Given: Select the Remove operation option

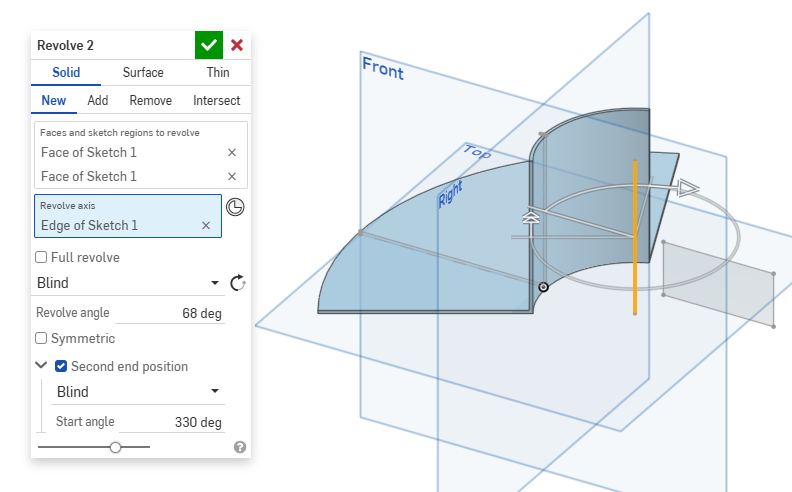Looking at the screenshot, I should coord(150,100).
